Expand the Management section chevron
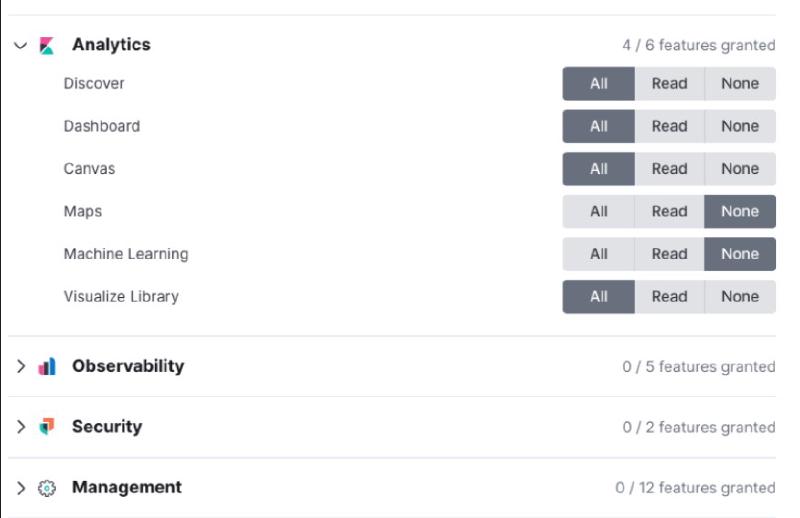The width and height of the screenshot is (800, 518). click(21, 488)
